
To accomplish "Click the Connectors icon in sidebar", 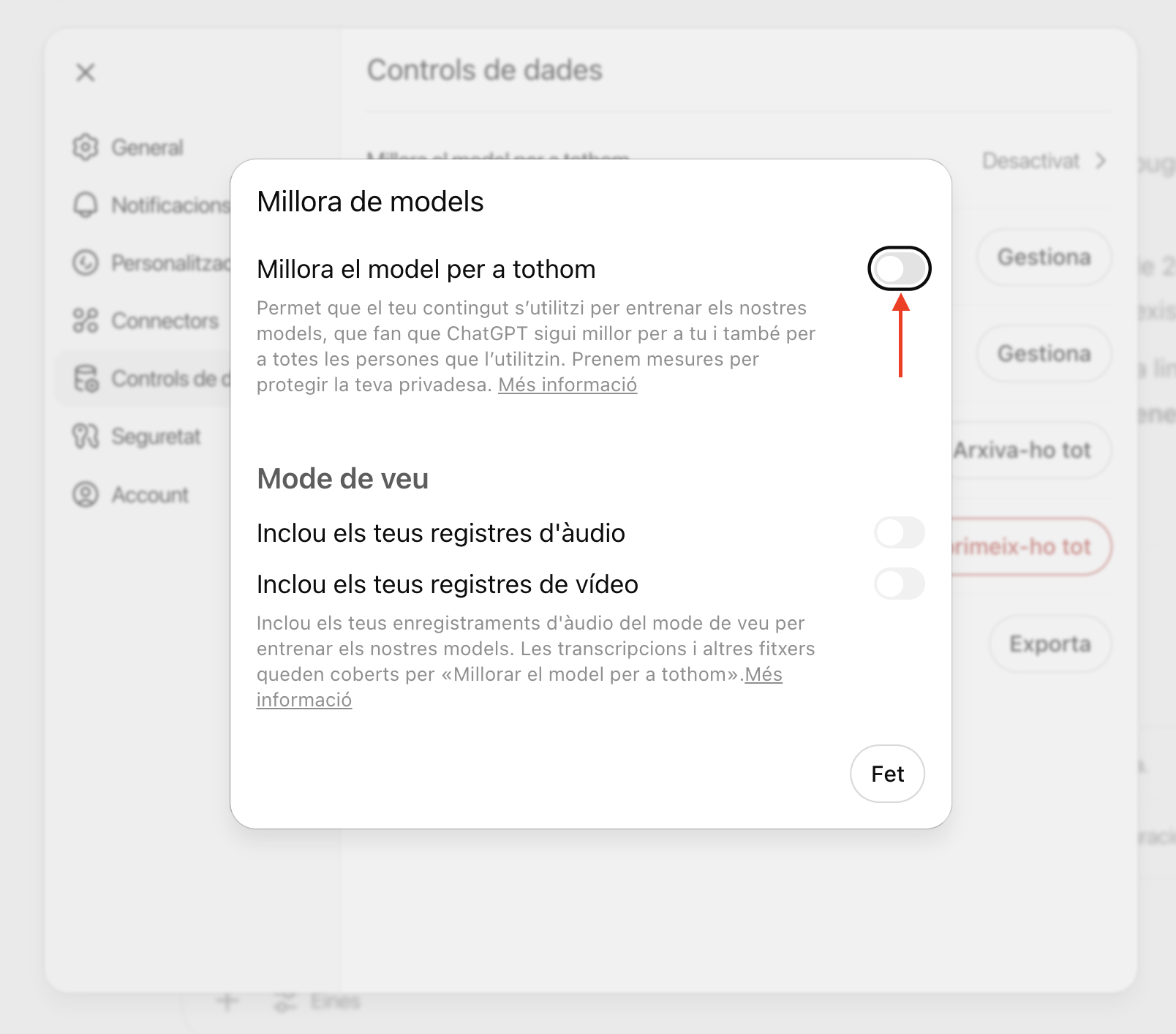I will coord(86,320).
